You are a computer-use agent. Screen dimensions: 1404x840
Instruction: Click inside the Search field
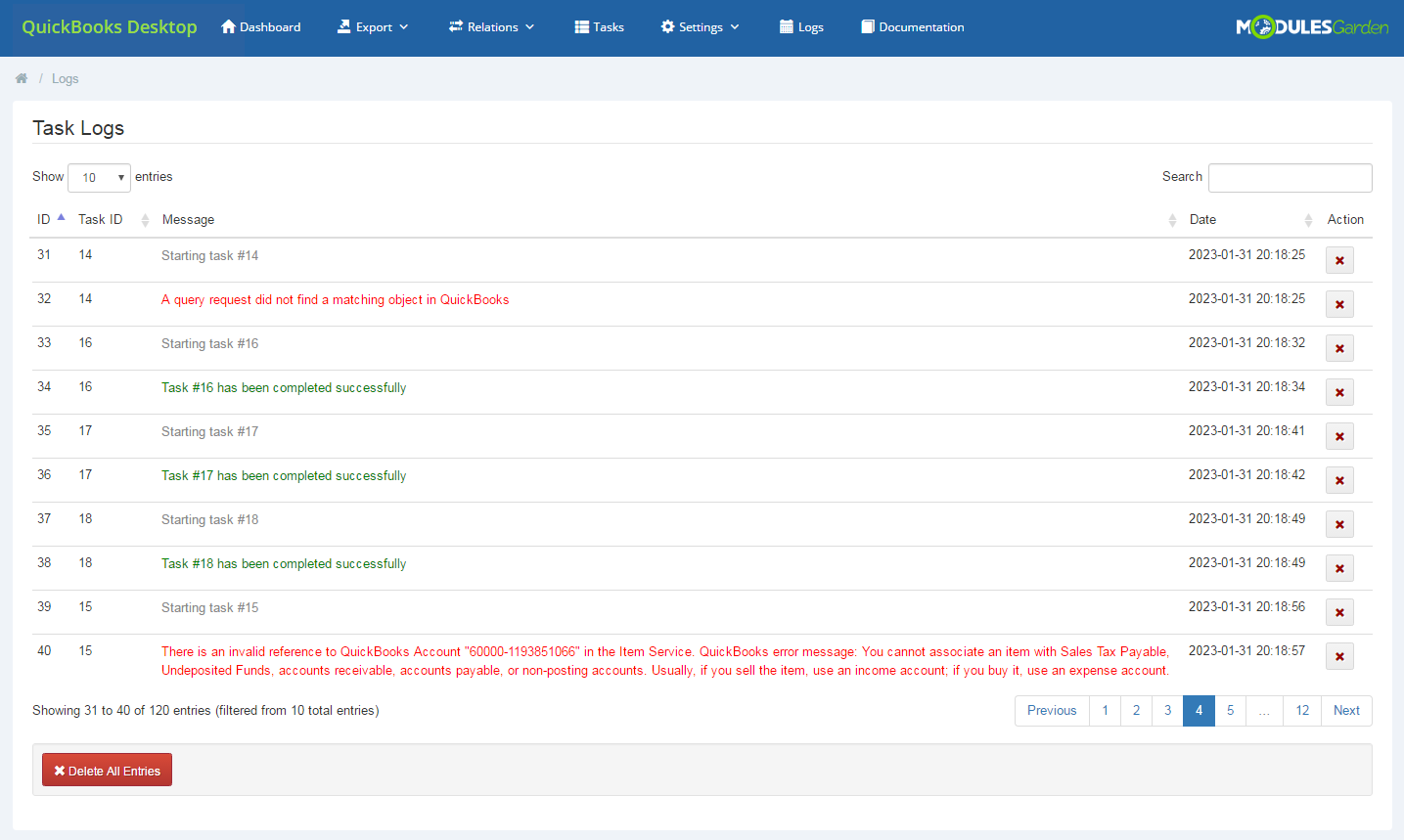tap(1290, 177)
